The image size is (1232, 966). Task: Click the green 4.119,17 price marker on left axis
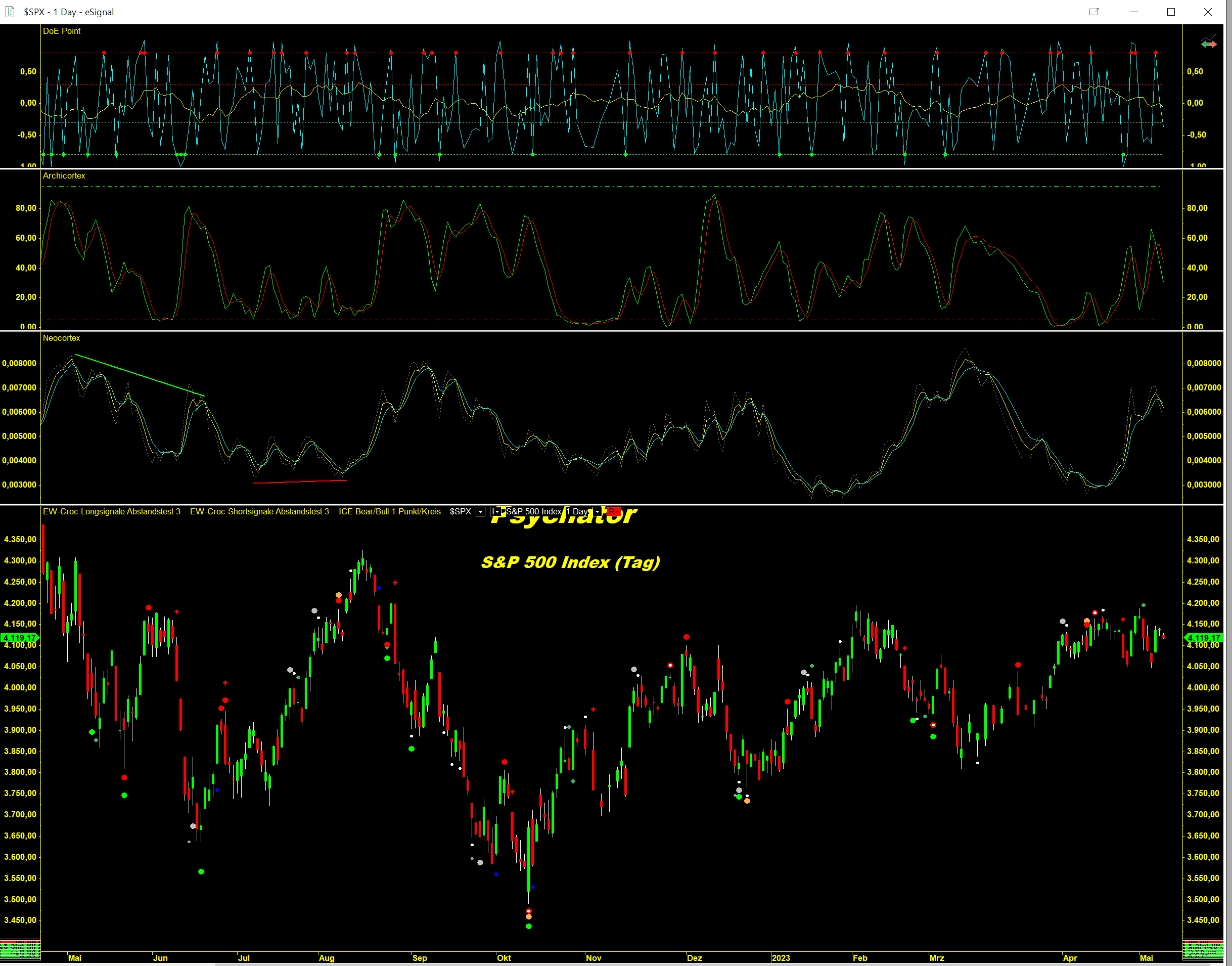(x=20, y=638)
